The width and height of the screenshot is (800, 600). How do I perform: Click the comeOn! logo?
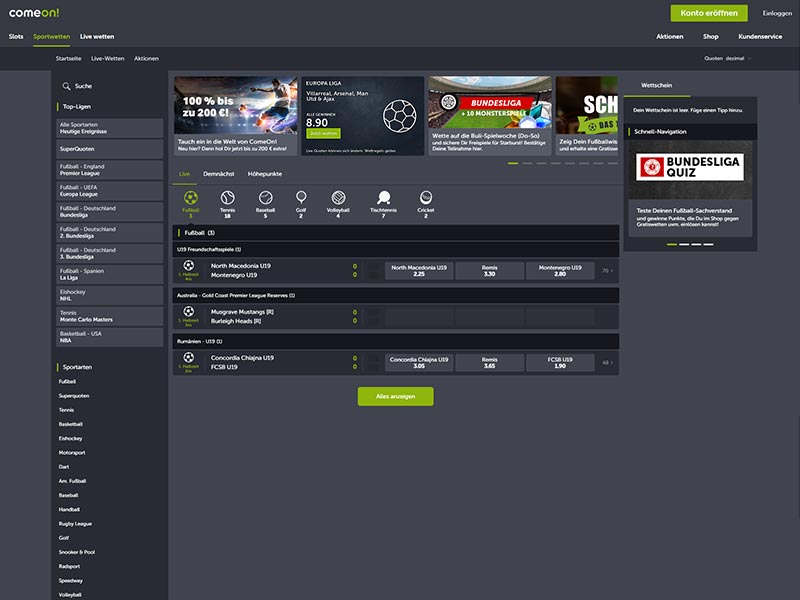click(36, 11)
